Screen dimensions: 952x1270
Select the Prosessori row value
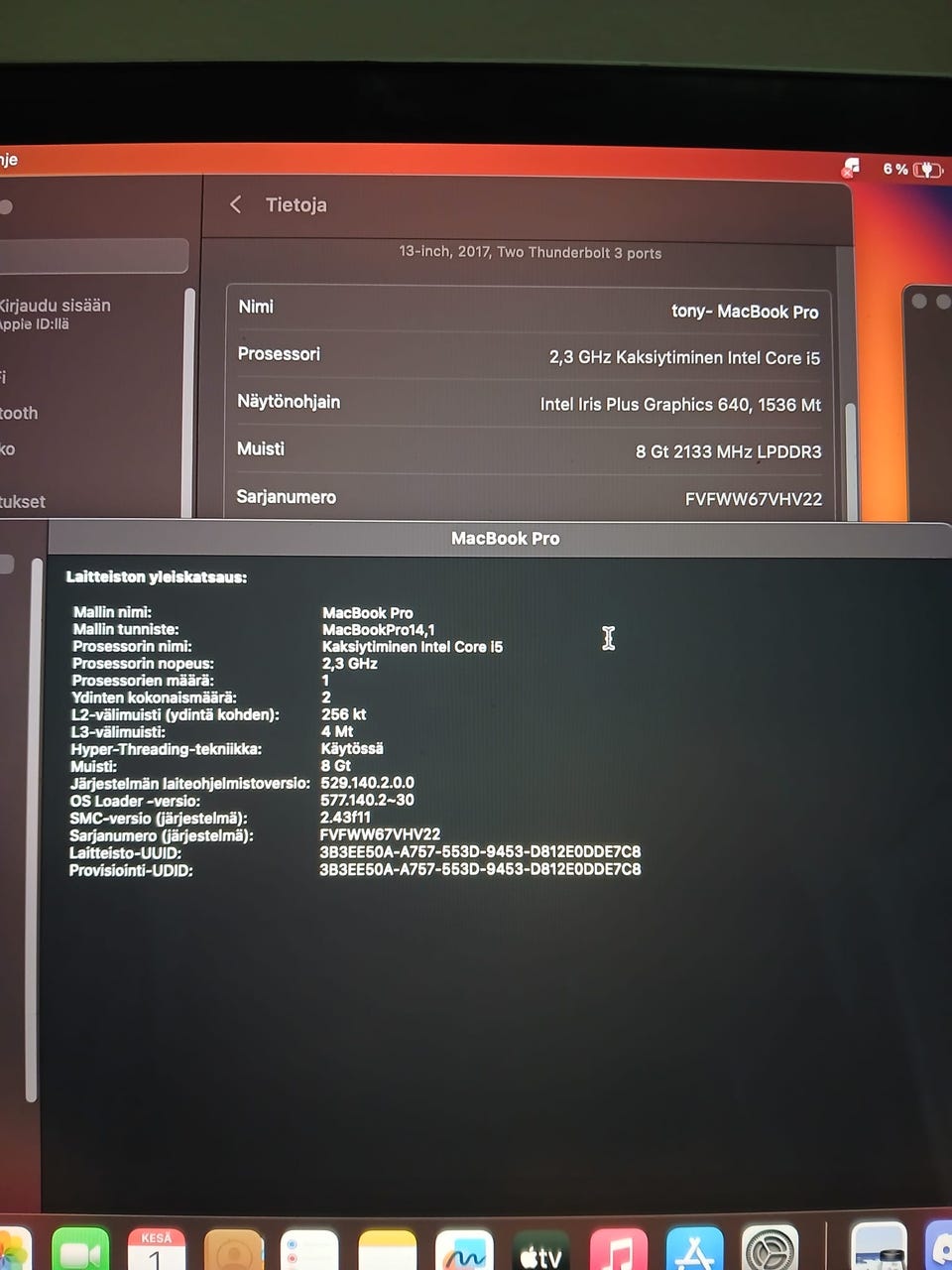point(684,358)
